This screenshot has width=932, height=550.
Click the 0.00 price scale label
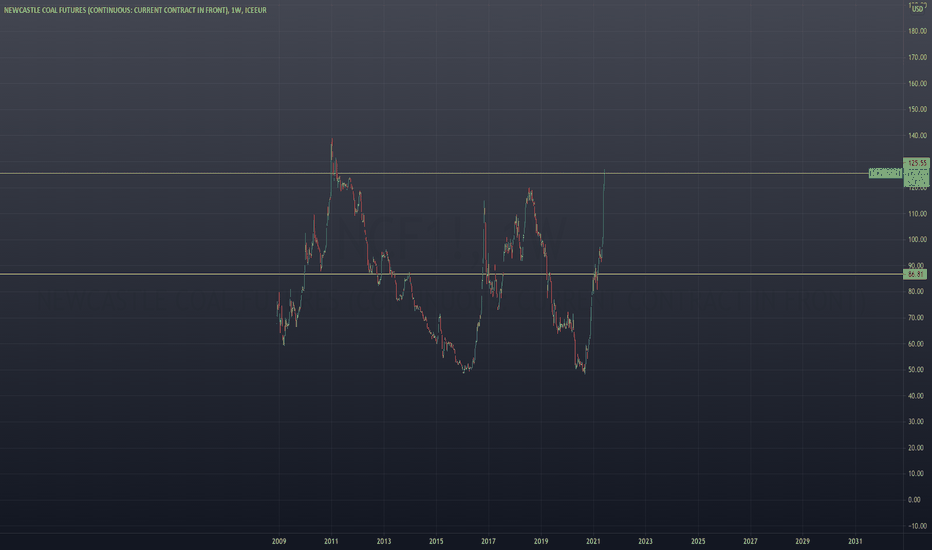pos(914,499)
